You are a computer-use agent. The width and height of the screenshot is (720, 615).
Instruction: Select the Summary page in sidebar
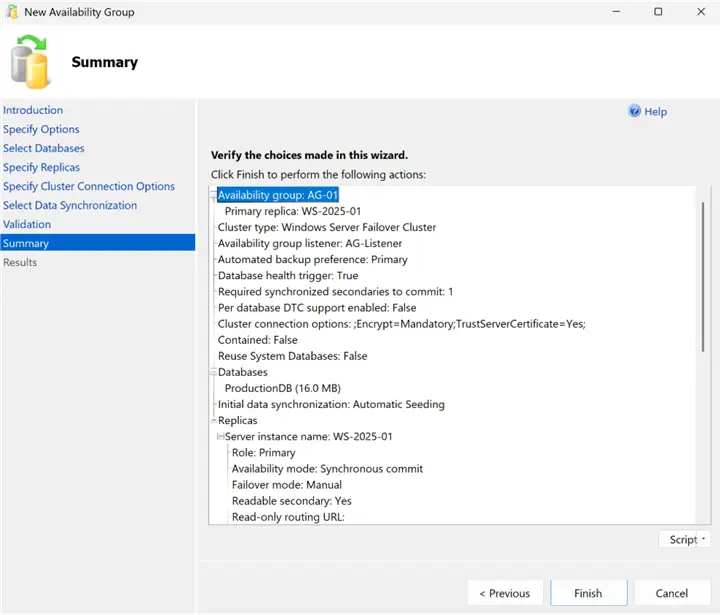coord(98,243)
